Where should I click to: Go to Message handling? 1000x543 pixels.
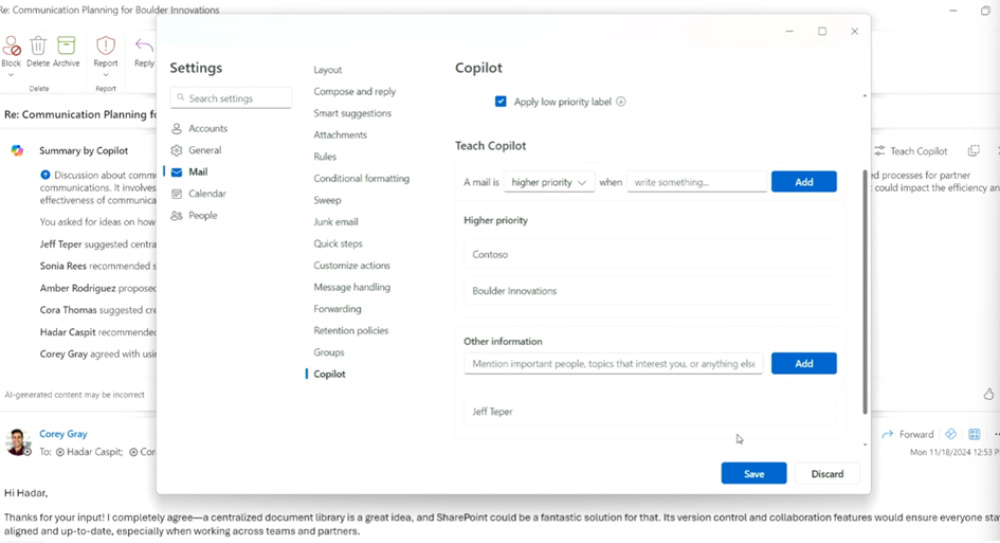tap(352, 287)
